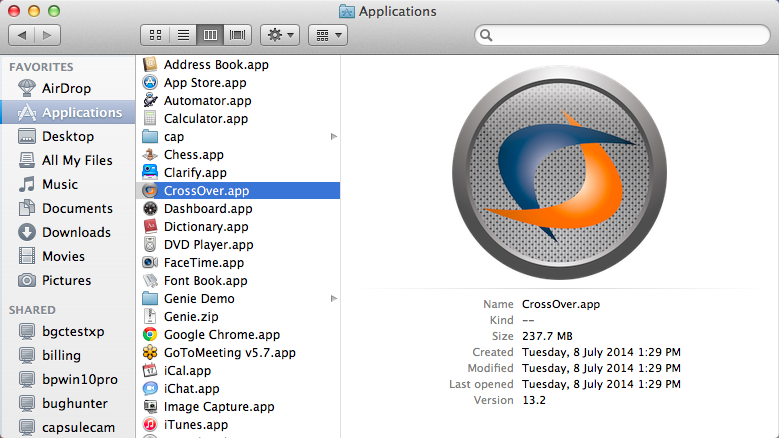779x438 pixels.
Task: Click the Modified date value
Action: point(601,368)
